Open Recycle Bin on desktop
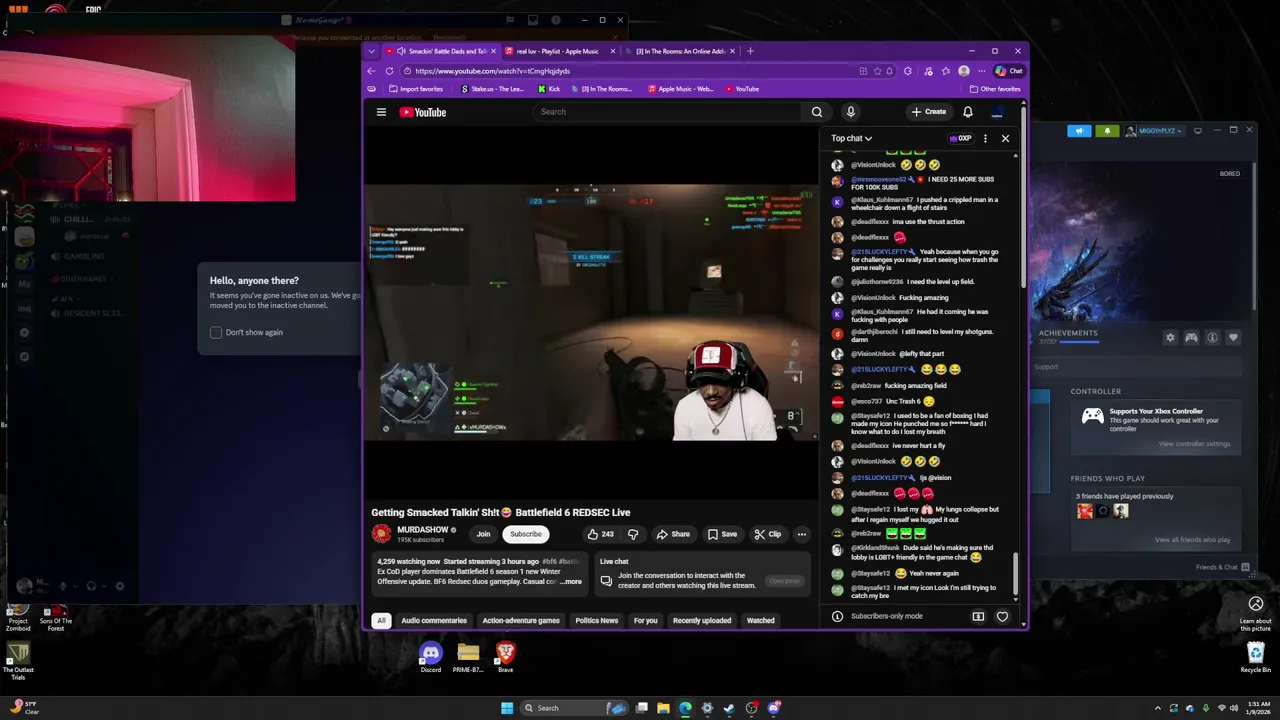Screen dimensions: 1280x720 click(1256, 657)
